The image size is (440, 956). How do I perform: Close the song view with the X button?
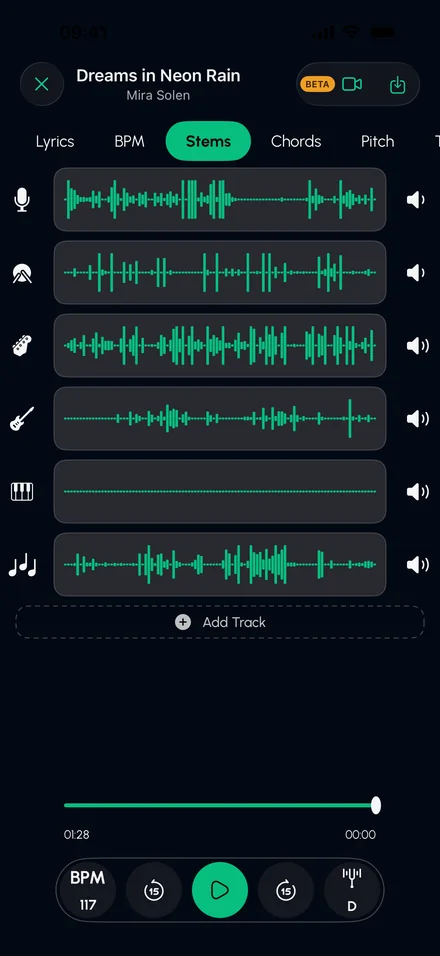click(x=41, y=84)
